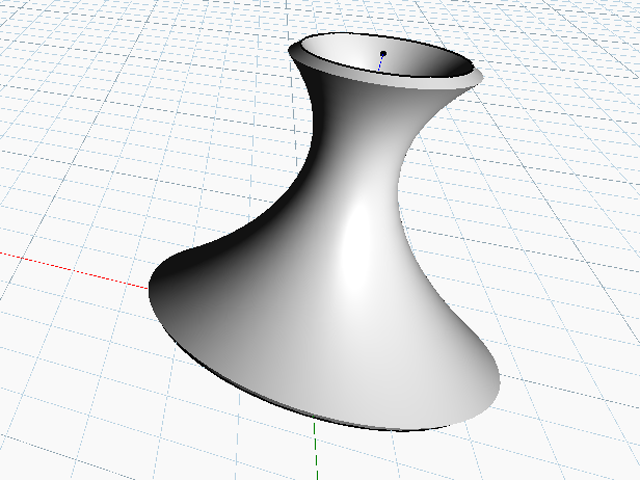Click the red dashed axis line
This screenshot has width=640, height=480.
(74, 271)
